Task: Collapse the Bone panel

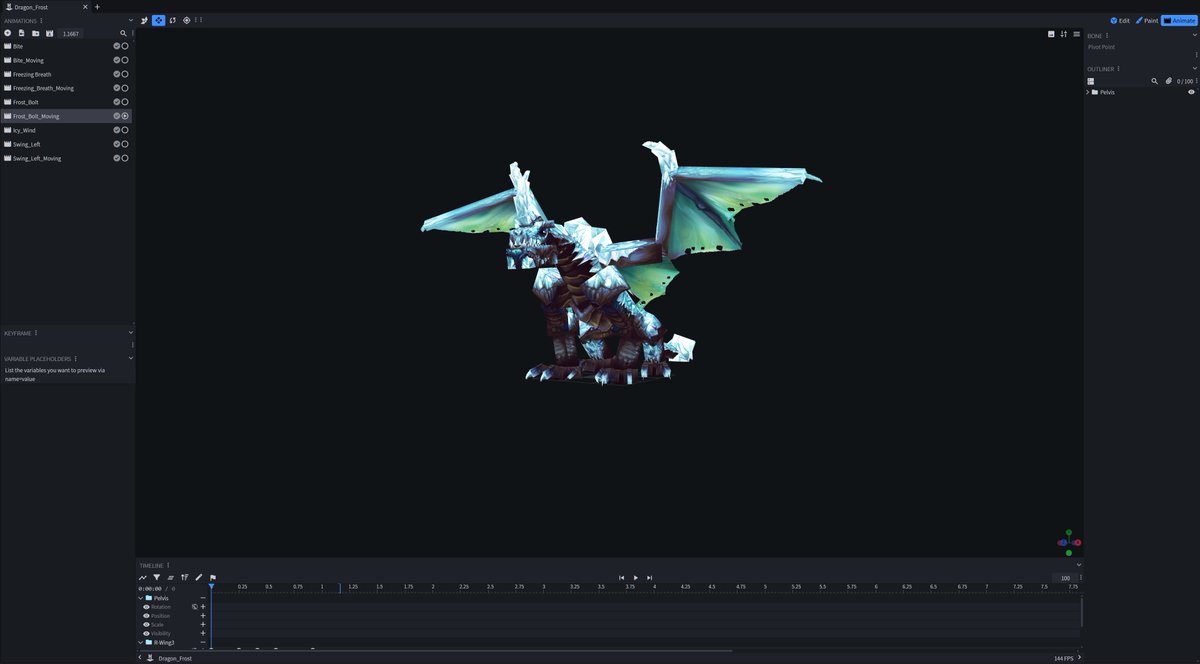Action: pyautogui.click(x=1195, y=36)
